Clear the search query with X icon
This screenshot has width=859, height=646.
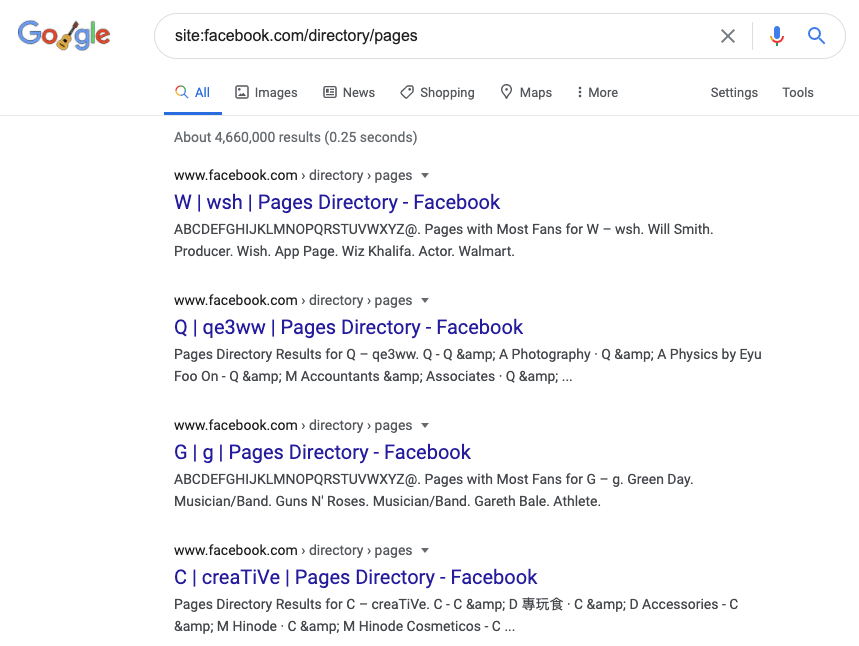(728, 36)
